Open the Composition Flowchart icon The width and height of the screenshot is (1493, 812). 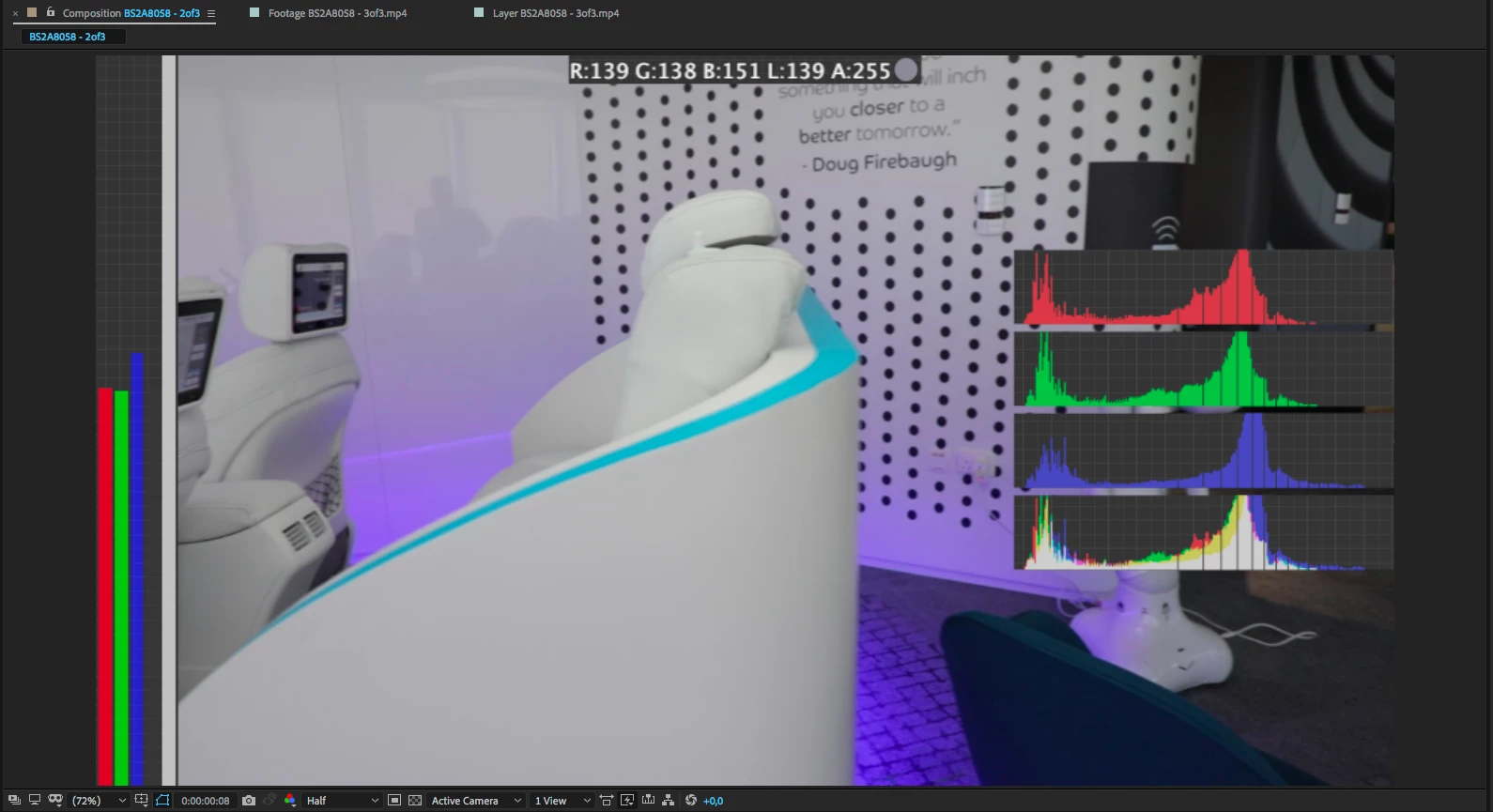[x=669, y=801]
